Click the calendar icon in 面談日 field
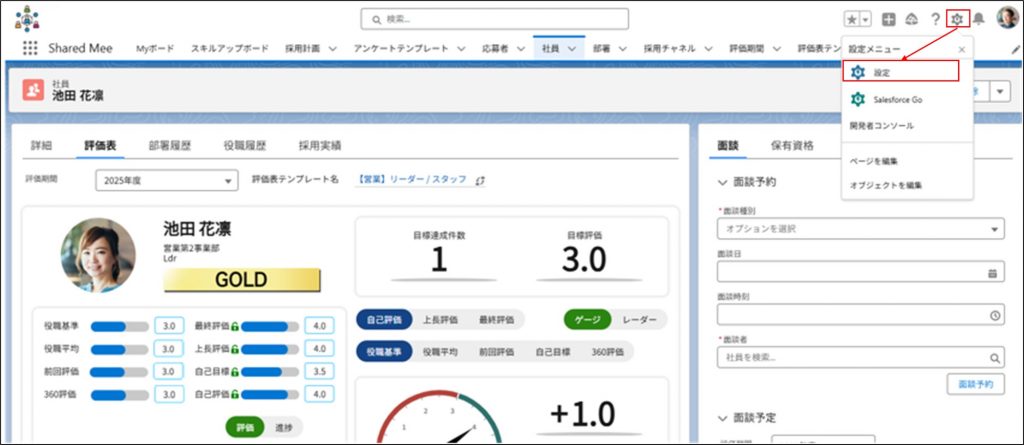Viewport: 1024px width, 445px height. (x=992, y=272)
